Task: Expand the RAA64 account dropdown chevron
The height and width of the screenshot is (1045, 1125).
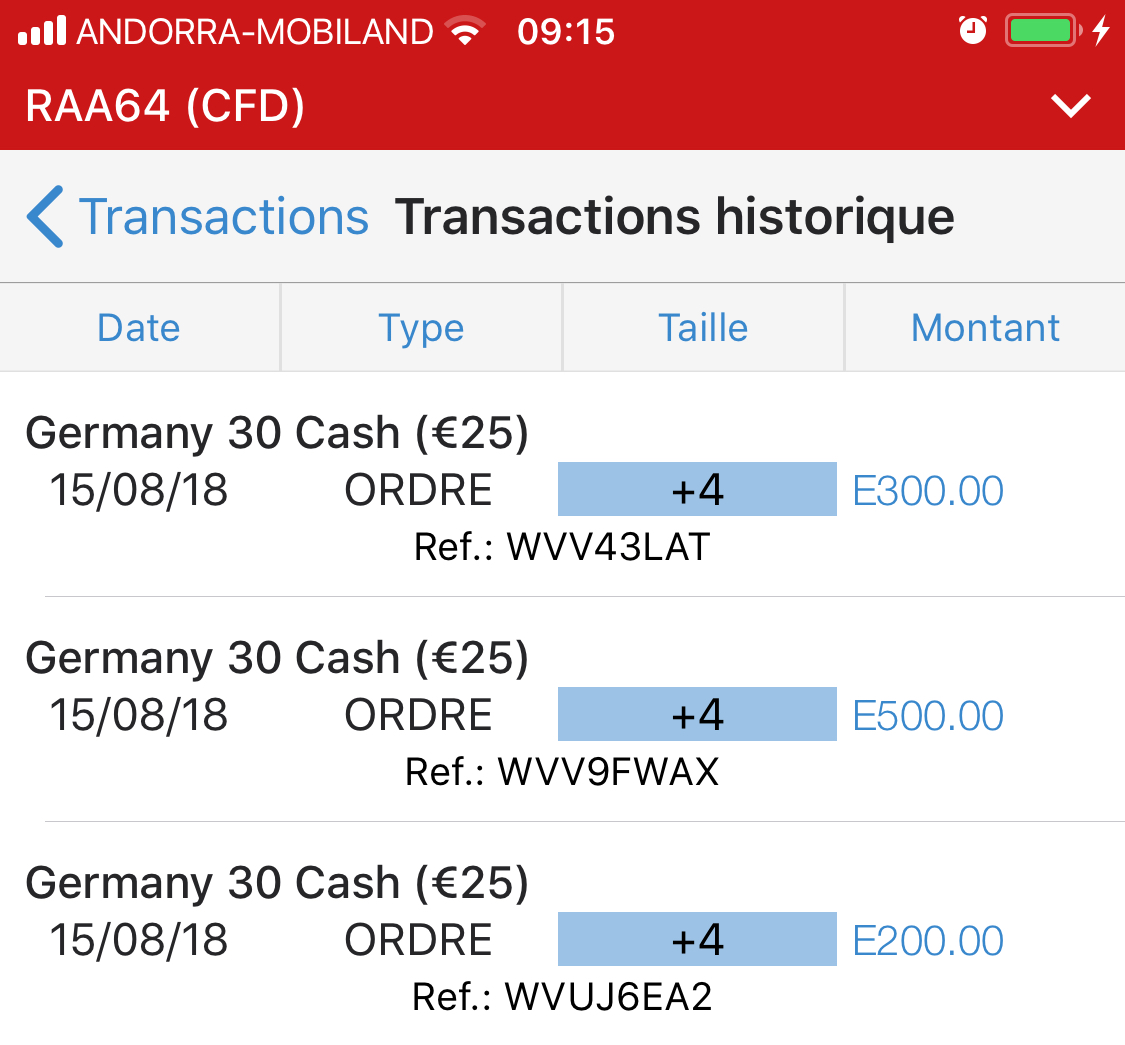Action: tap(1071, 105)
